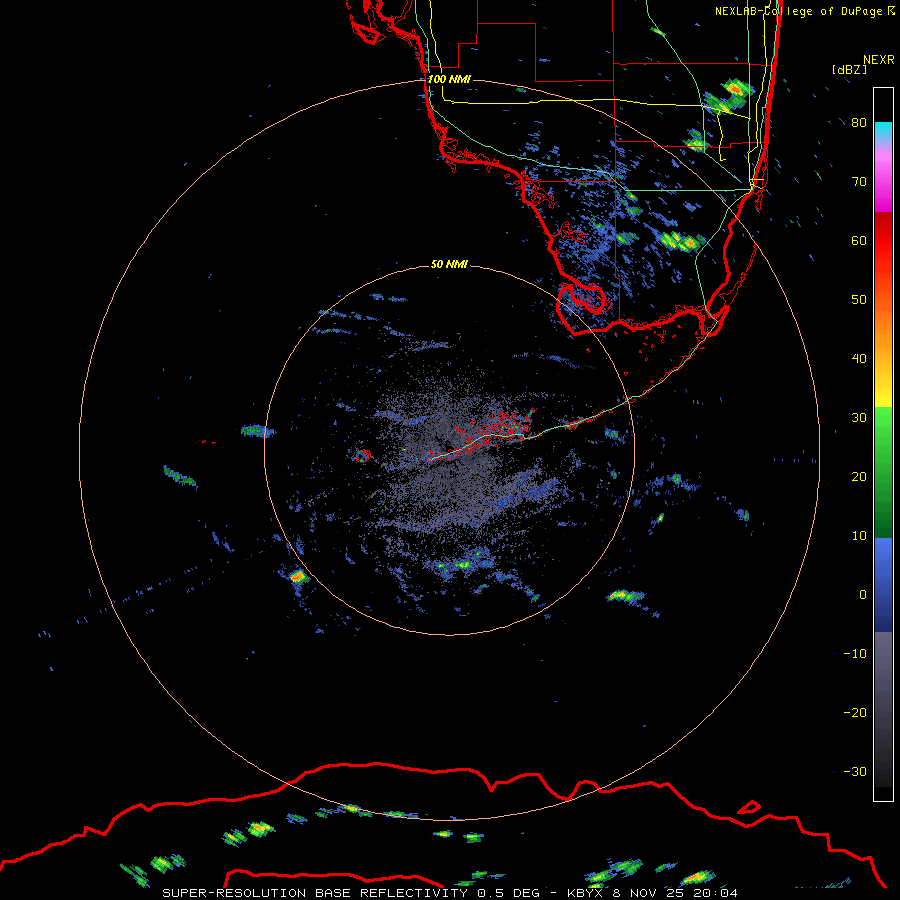Image resolution: width=900 pixels, height=900 pixels.
Task: Click the 70 value on dBZ scale
Action: pos(859,182)
